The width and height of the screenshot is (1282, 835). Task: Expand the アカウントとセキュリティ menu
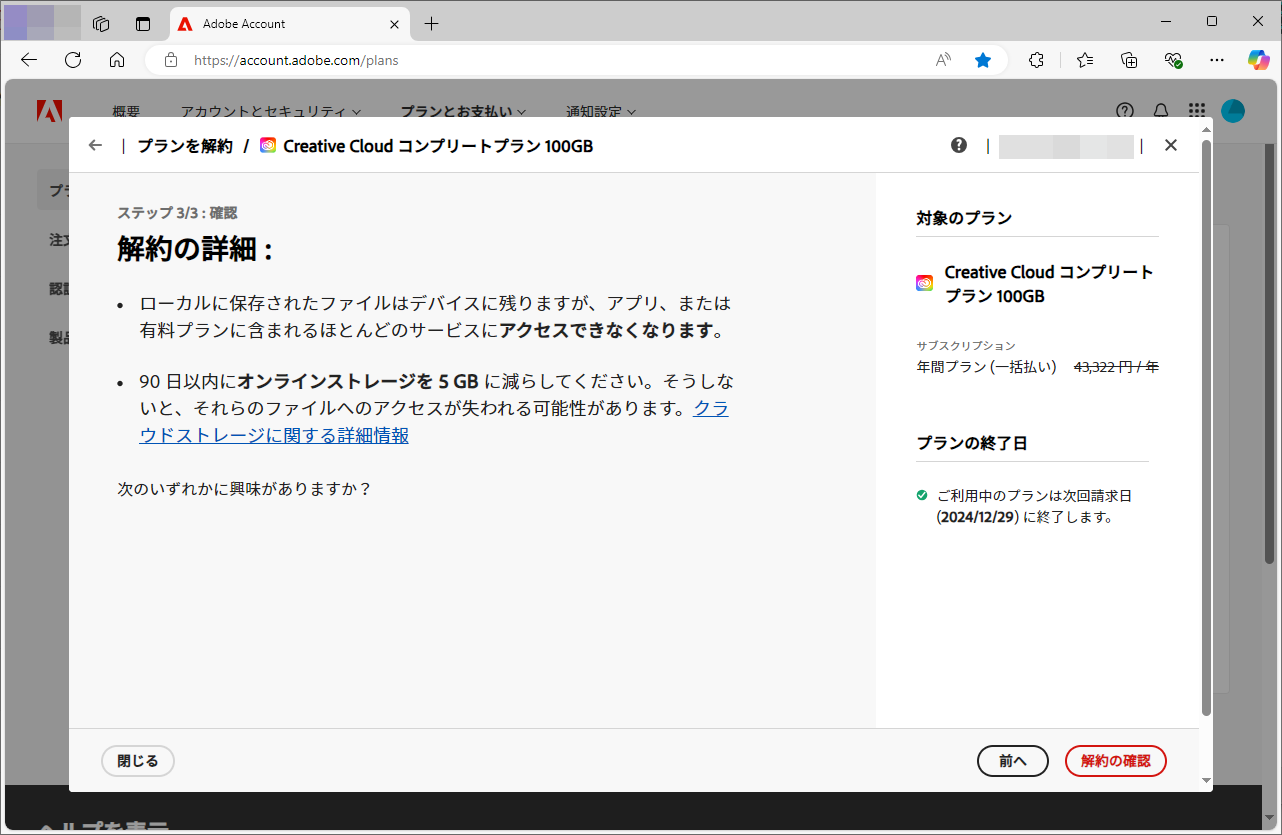(x=270, y=112)
